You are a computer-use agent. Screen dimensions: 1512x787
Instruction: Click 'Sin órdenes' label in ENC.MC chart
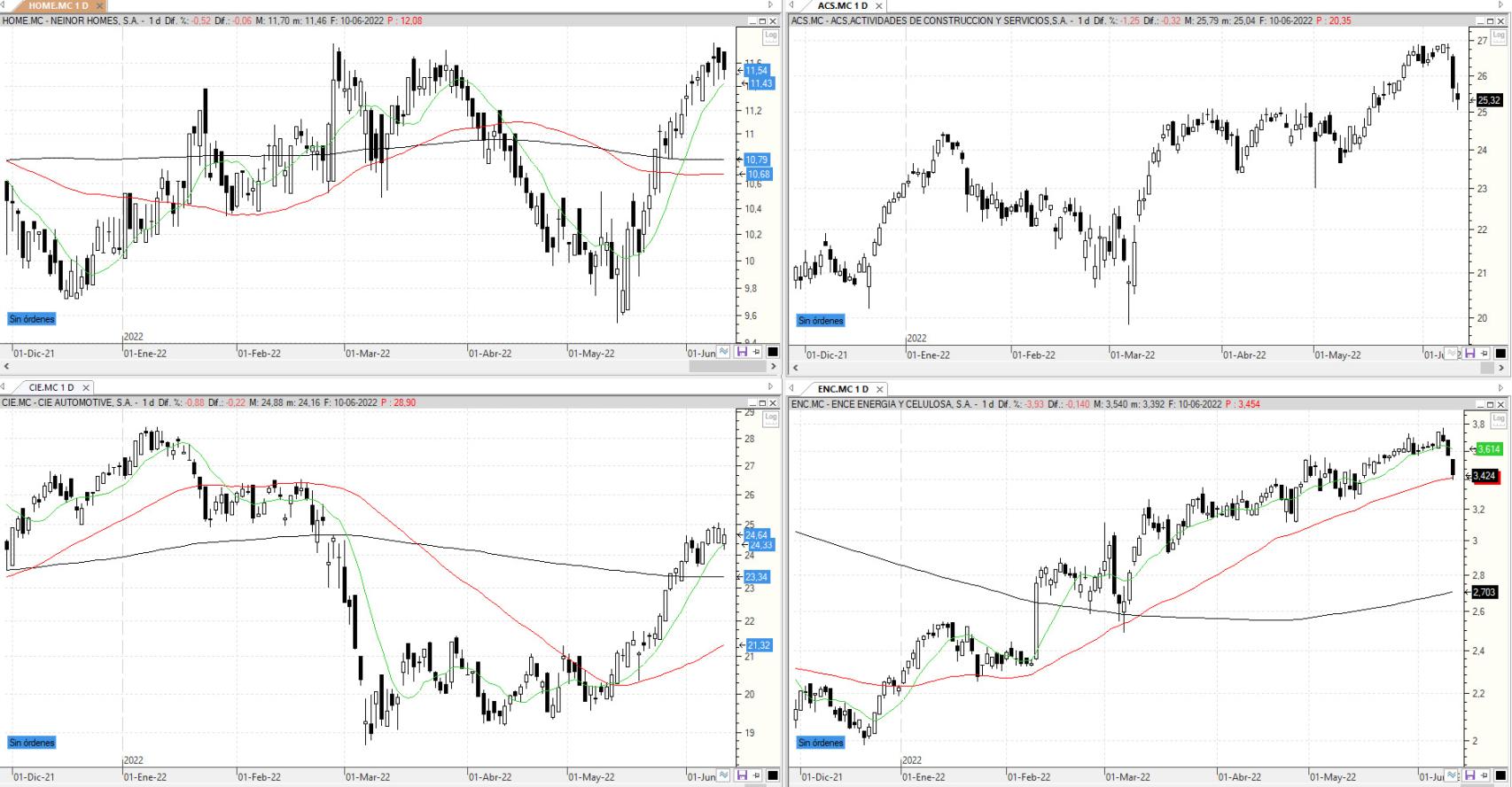[x=821, y=743]
